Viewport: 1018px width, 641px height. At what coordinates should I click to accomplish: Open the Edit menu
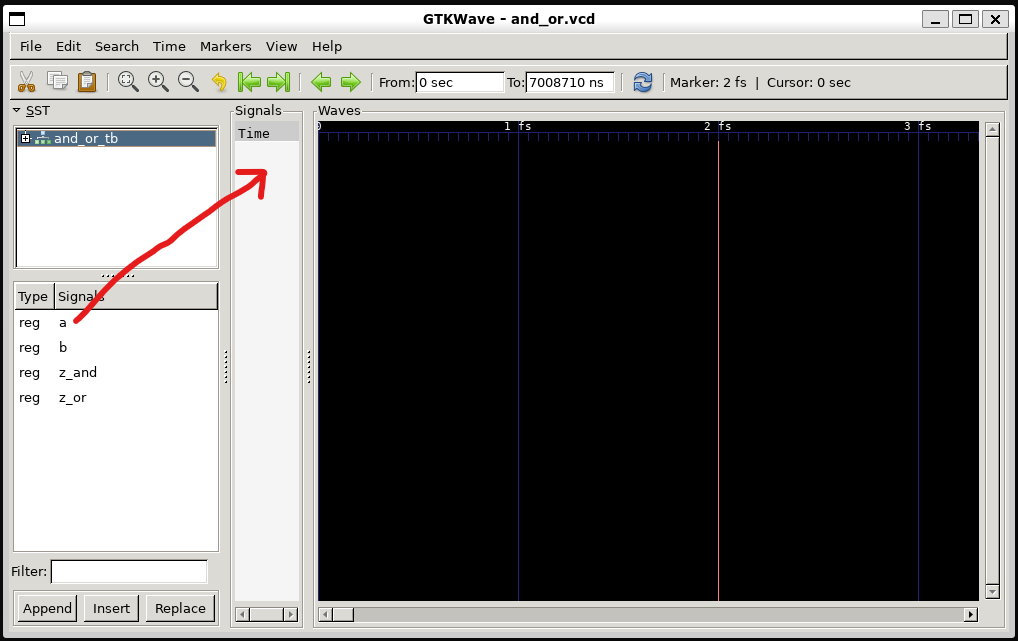tap(68, 46)
